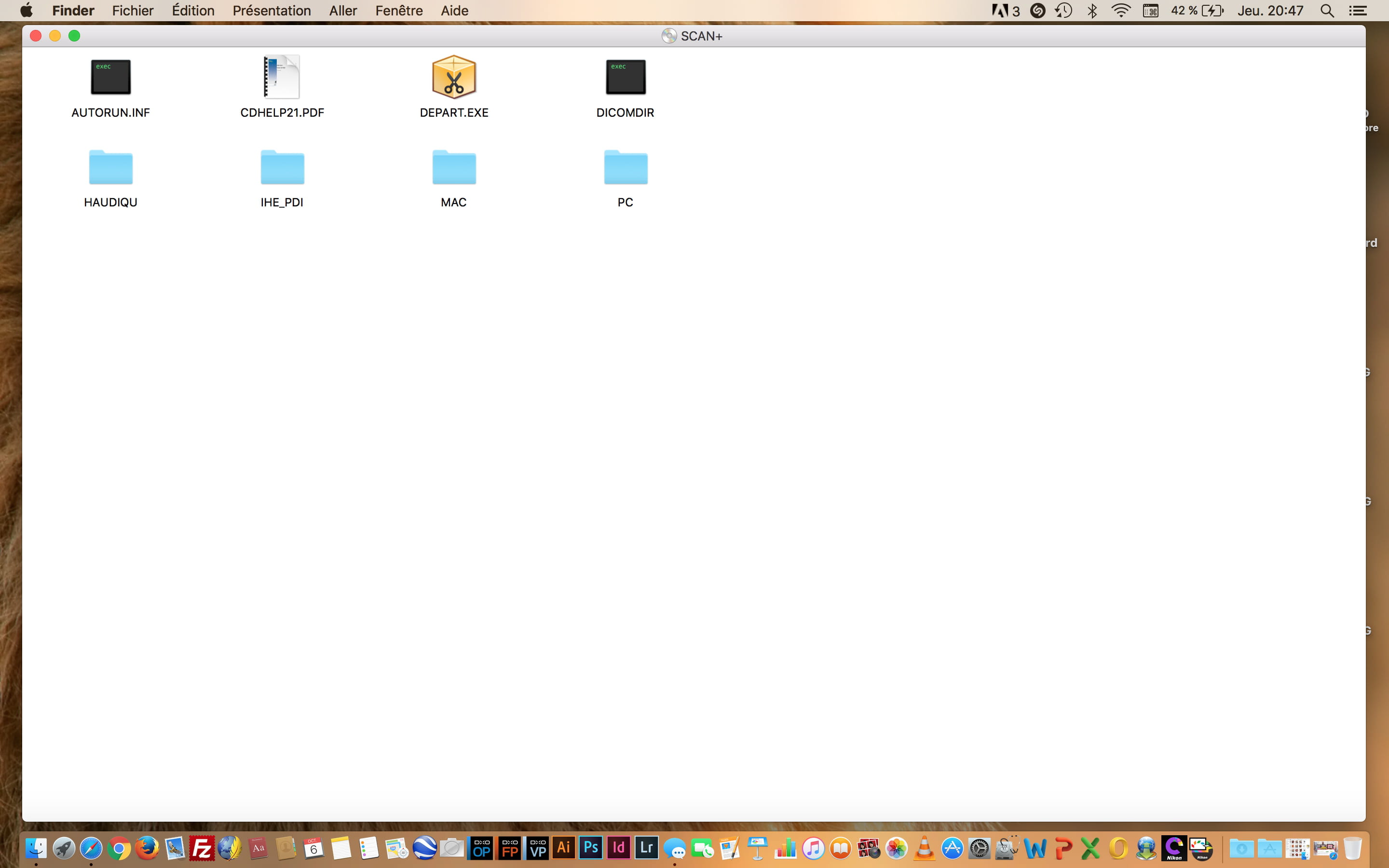Launch Adobe Photoshop from the Dock

tap(591, 848)
